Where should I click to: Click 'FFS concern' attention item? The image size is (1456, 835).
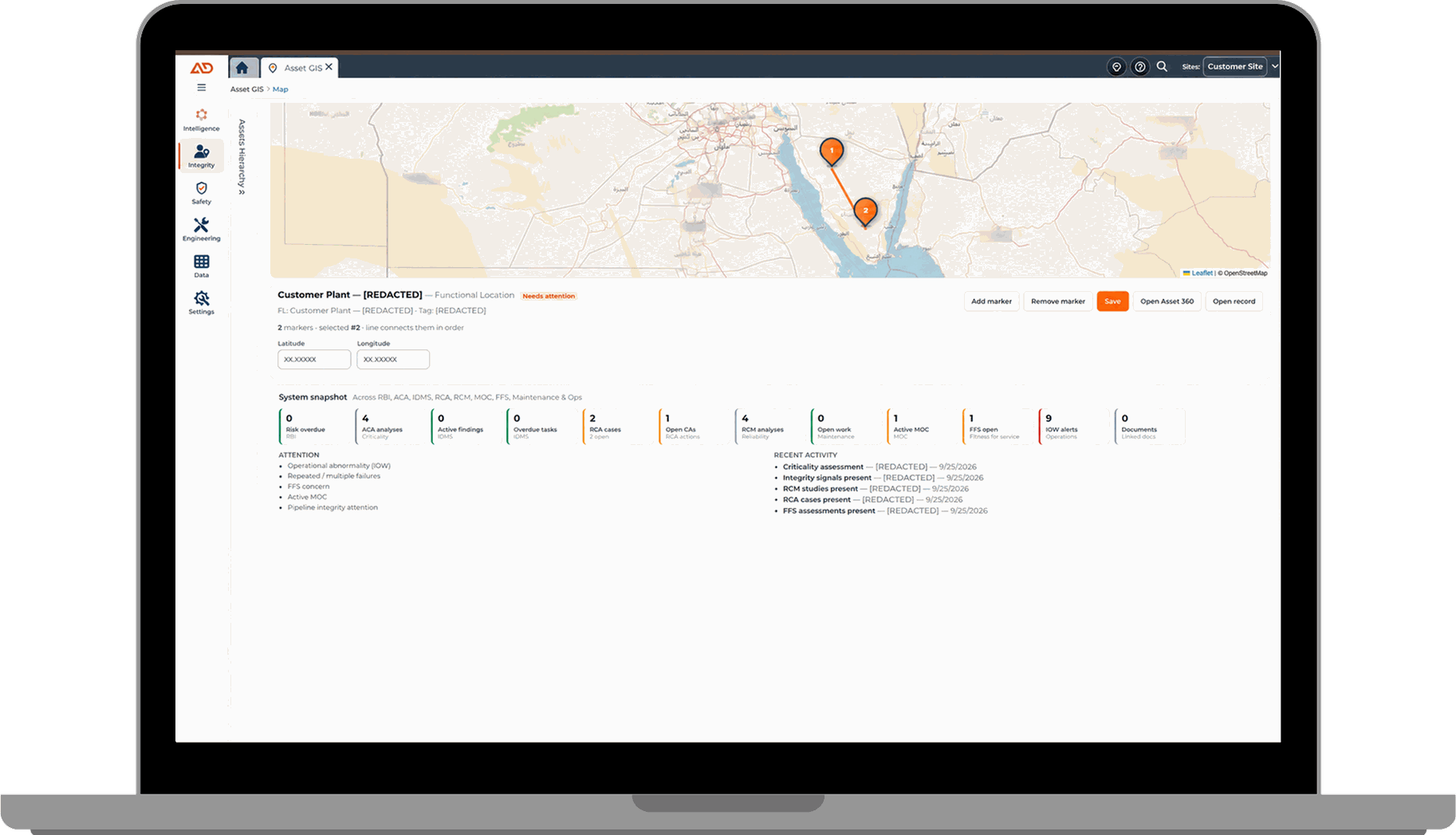[309, 486]
